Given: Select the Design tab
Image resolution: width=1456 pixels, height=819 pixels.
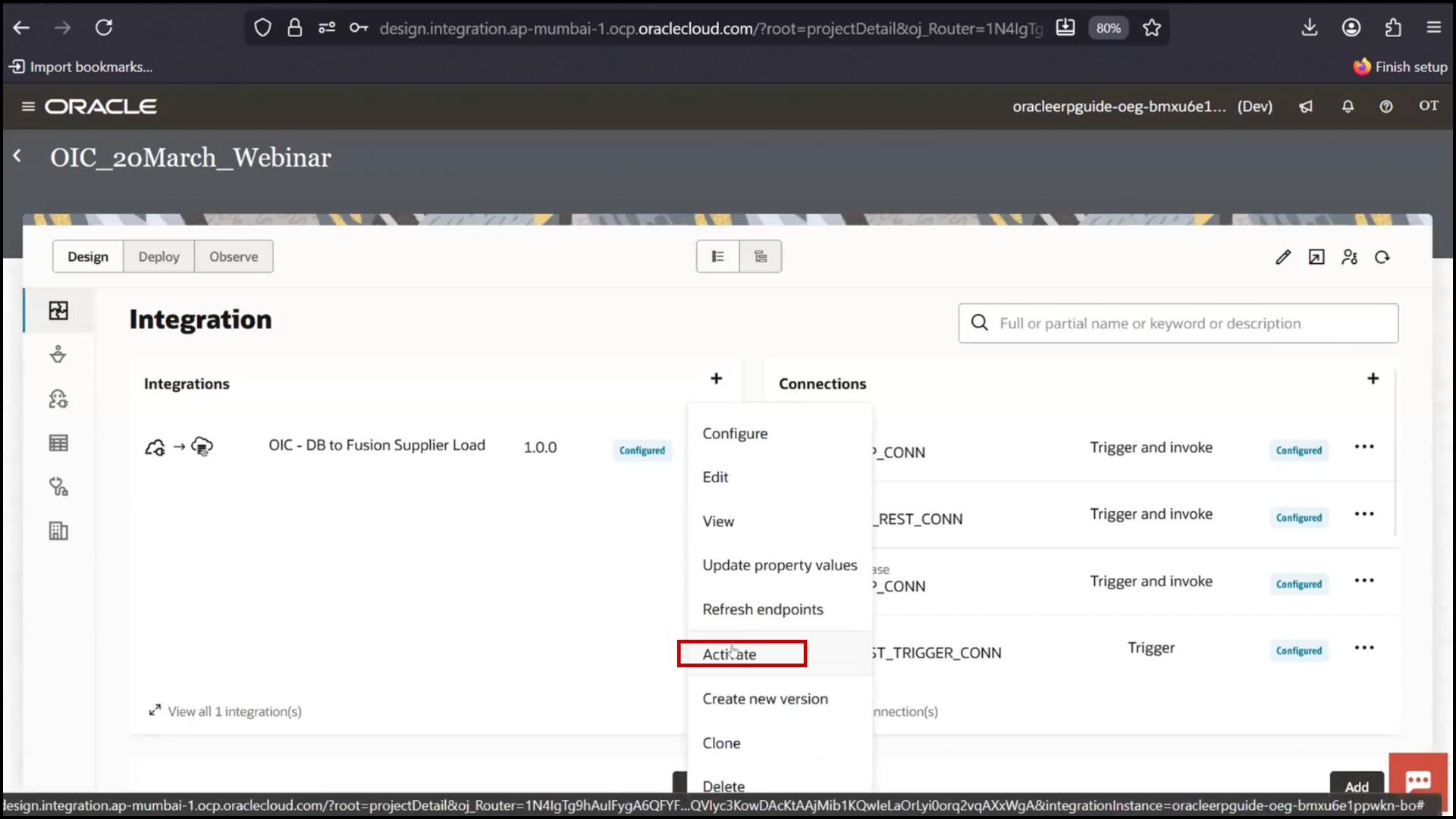Looking at the screenshot, I should (88, 257).
